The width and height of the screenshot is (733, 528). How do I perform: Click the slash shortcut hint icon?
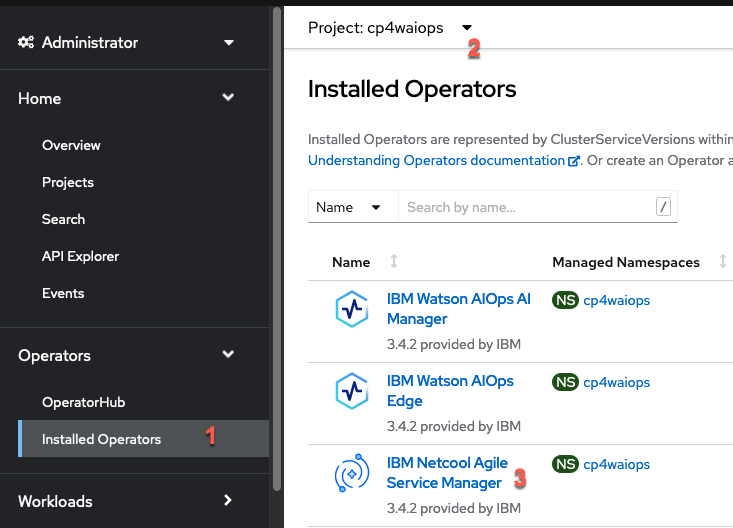[x=663, y=207]
